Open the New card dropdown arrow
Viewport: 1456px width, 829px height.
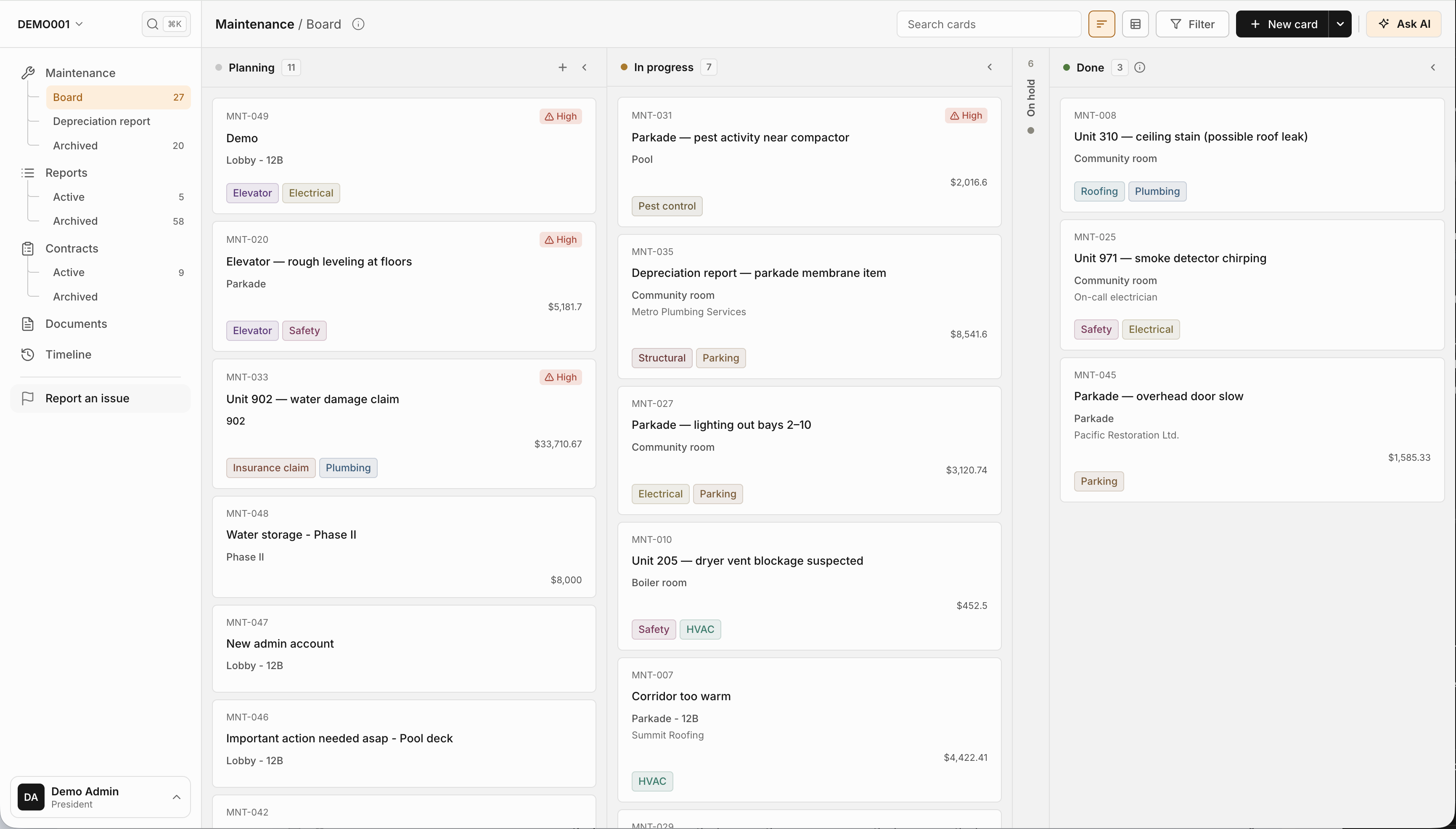[1340, 24]
